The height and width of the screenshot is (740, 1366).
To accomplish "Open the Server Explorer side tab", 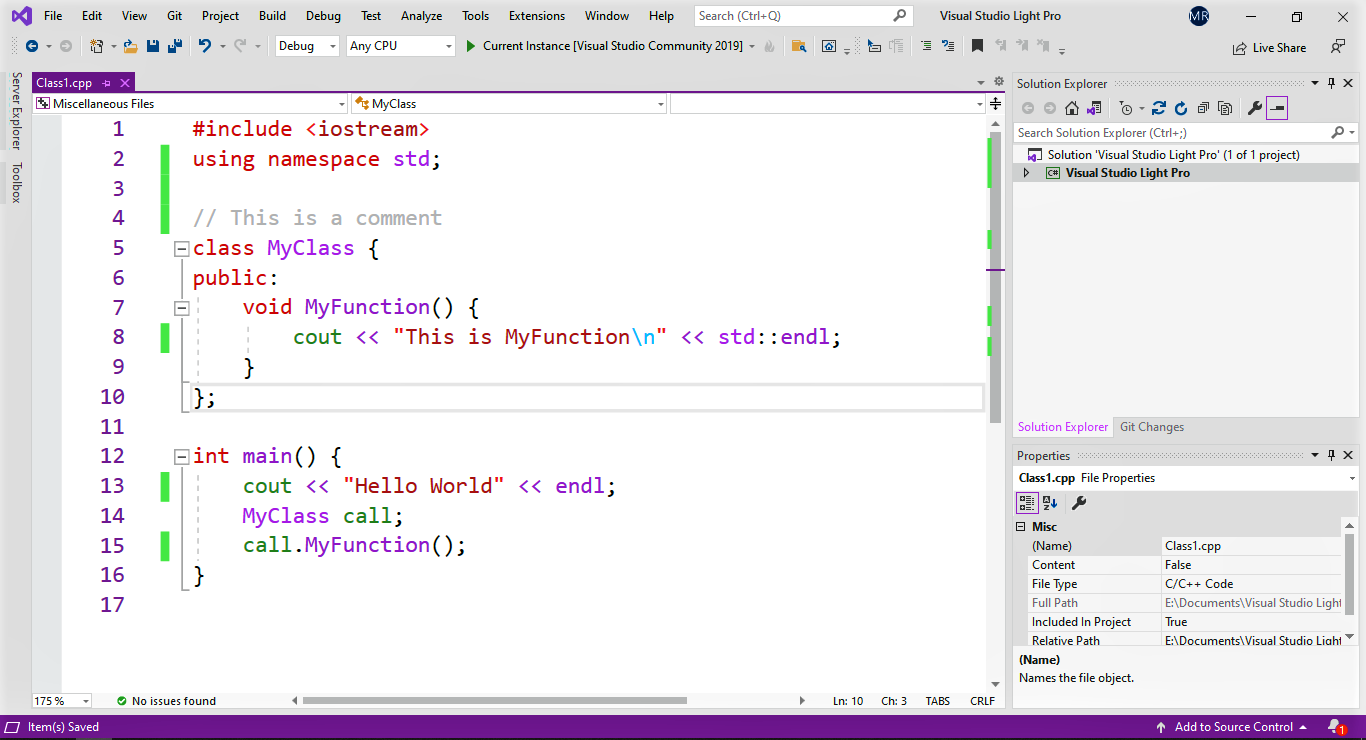I will (x=16, y=111).
